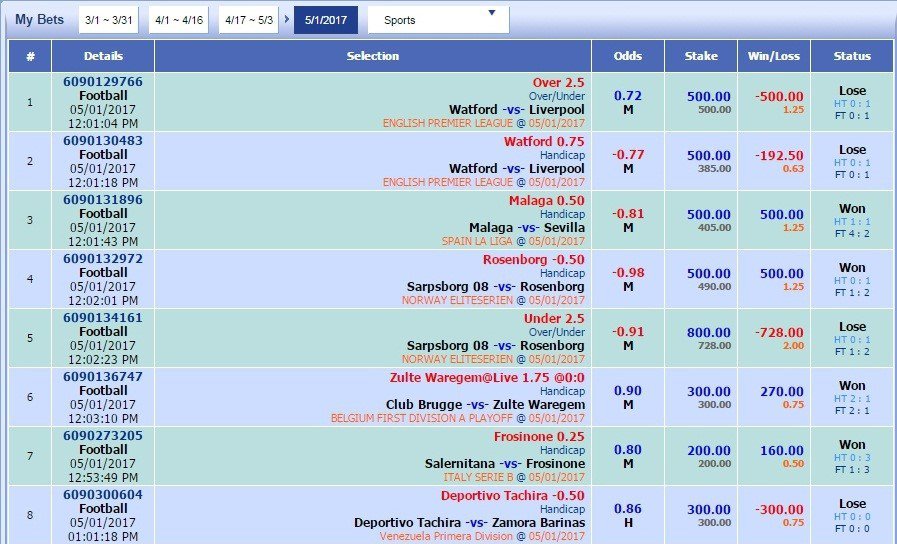Screen dimensions: 897x544
Task: Click Club Brugge -vs- Zulte Waregem match
Action: tap(485, 404)
